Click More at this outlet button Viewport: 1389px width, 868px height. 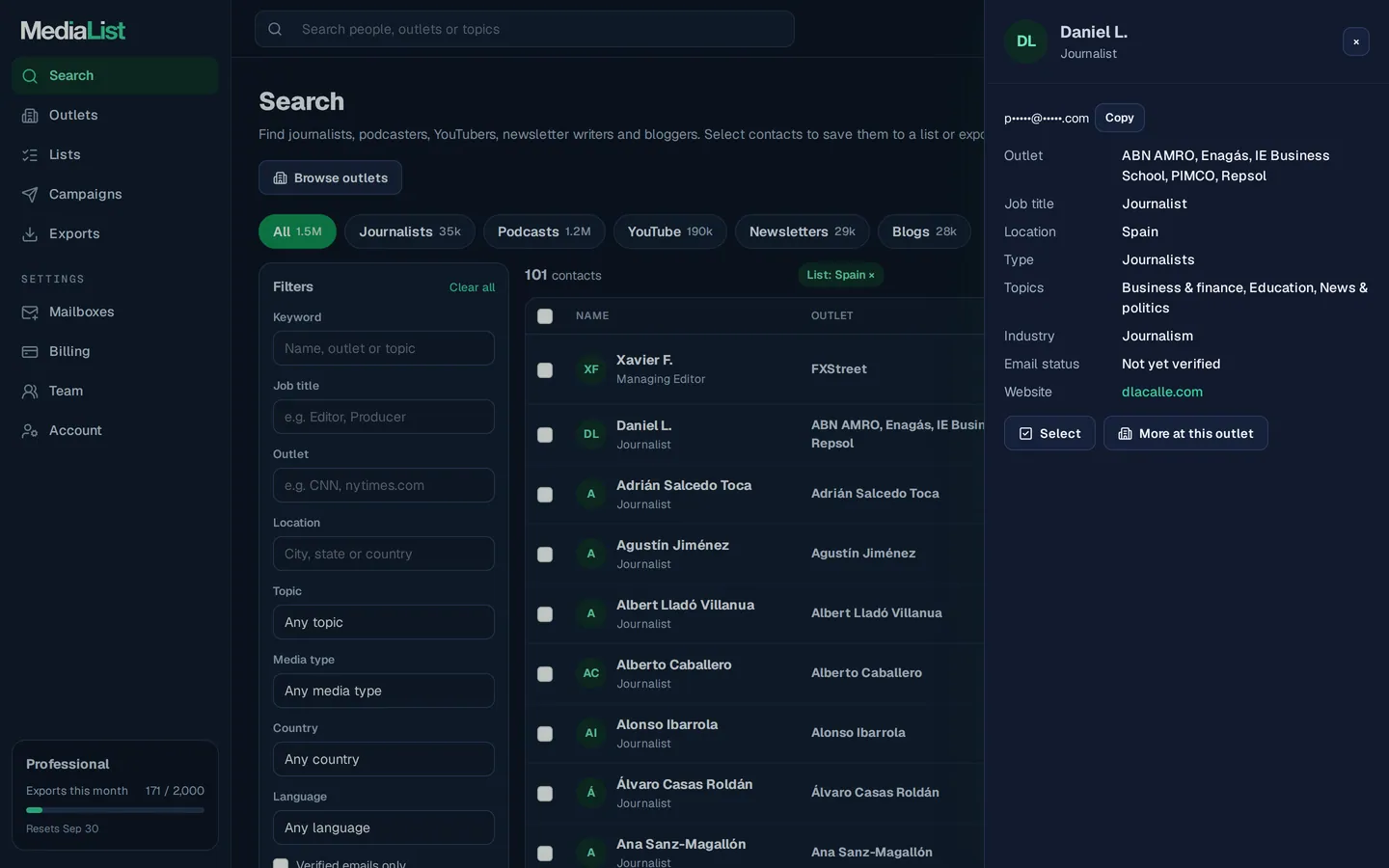click(x=1185, y=433)
